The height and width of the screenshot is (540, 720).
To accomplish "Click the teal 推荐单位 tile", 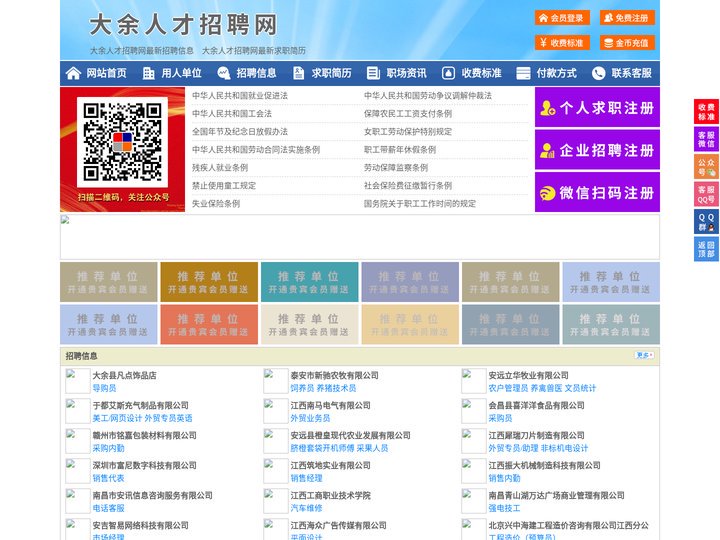I will (309, 282).
